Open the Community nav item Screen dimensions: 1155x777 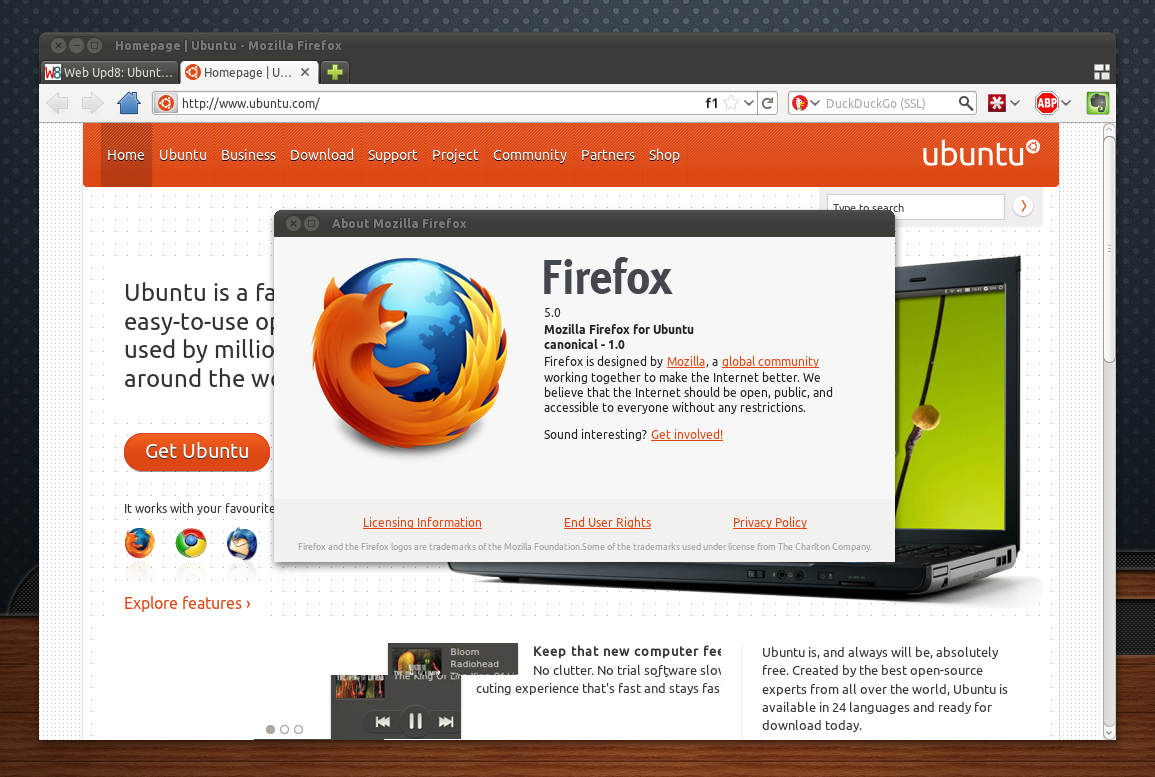coord(530,155)
